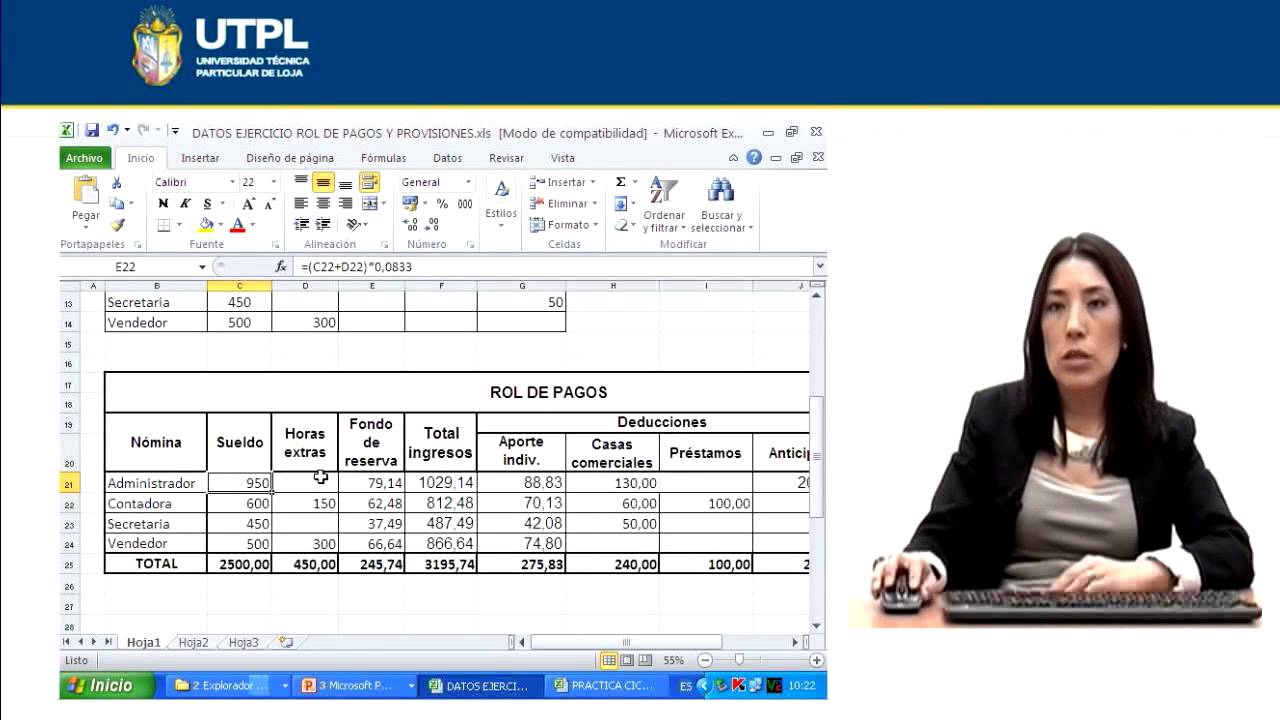Apply thousands separator 000 style

[x=465, y=204]
